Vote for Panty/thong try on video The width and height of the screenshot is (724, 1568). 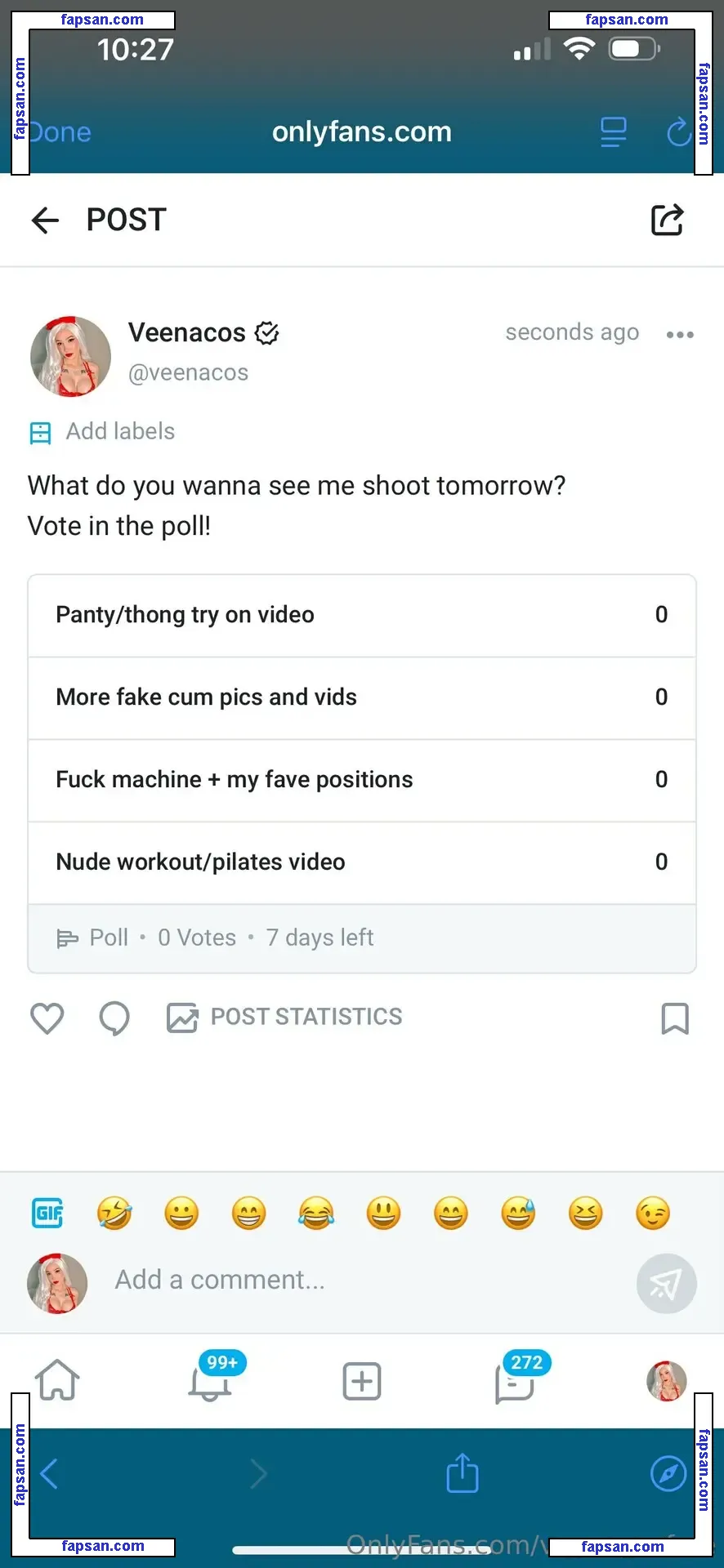click(361, 616)
